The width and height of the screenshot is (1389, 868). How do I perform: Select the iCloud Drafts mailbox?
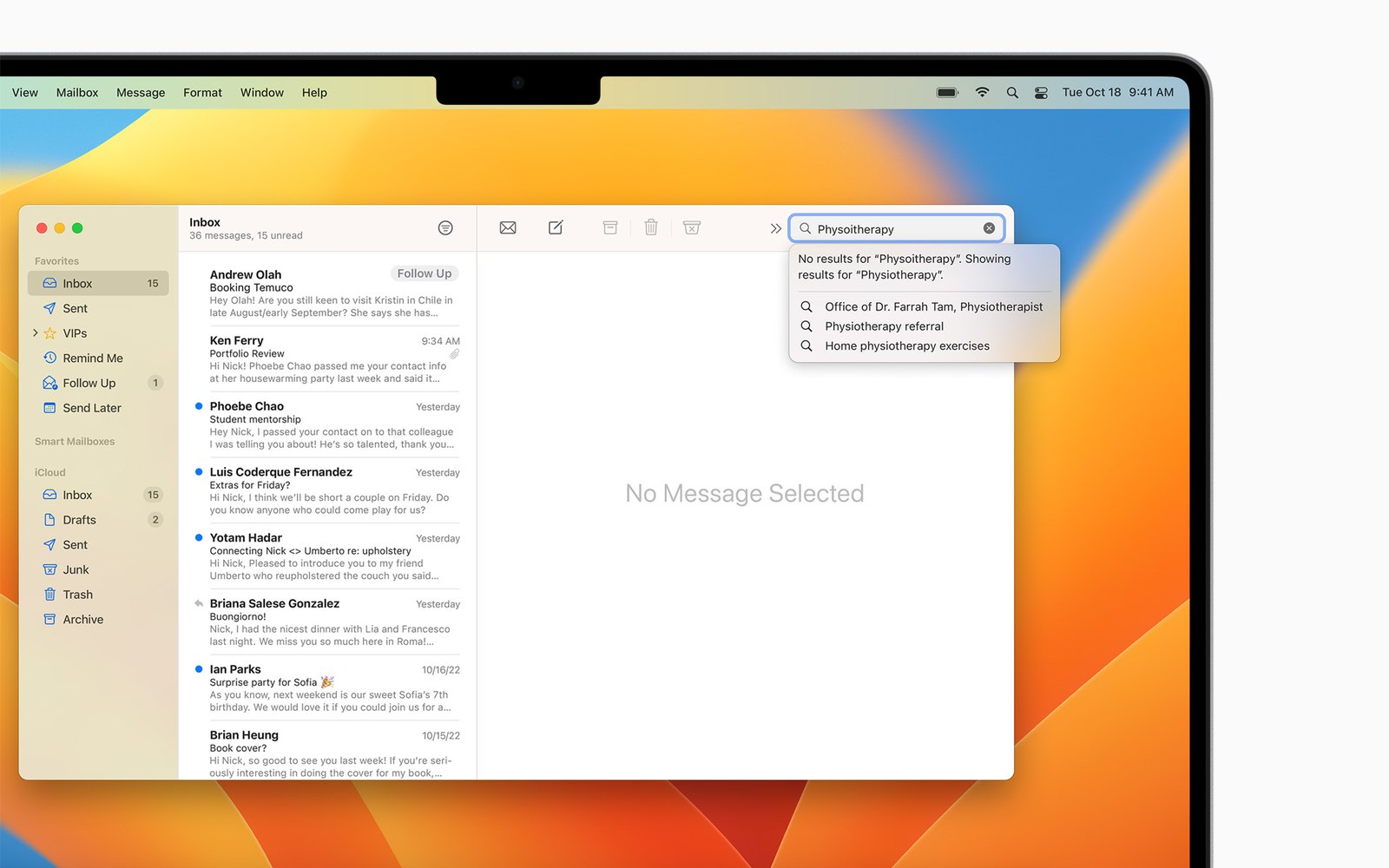coord(98,520)
